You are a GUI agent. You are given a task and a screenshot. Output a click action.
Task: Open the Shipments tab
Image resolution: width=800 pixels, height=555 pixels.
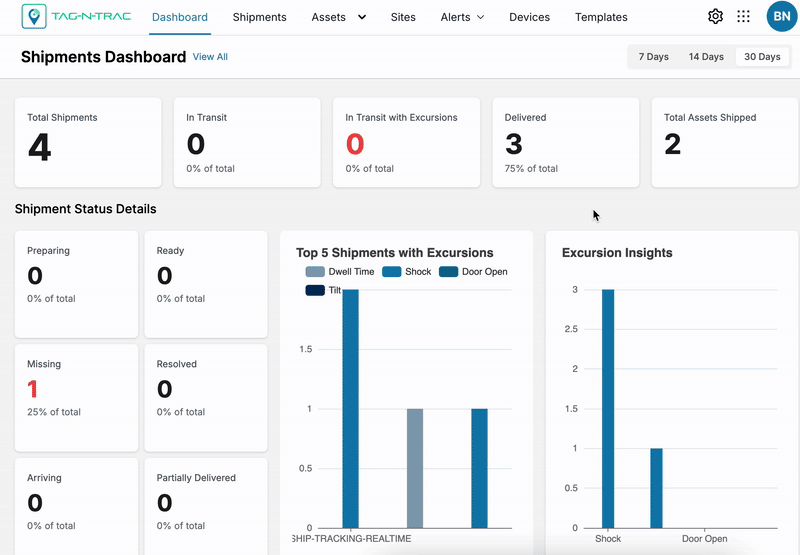click(x=259, y=17)
